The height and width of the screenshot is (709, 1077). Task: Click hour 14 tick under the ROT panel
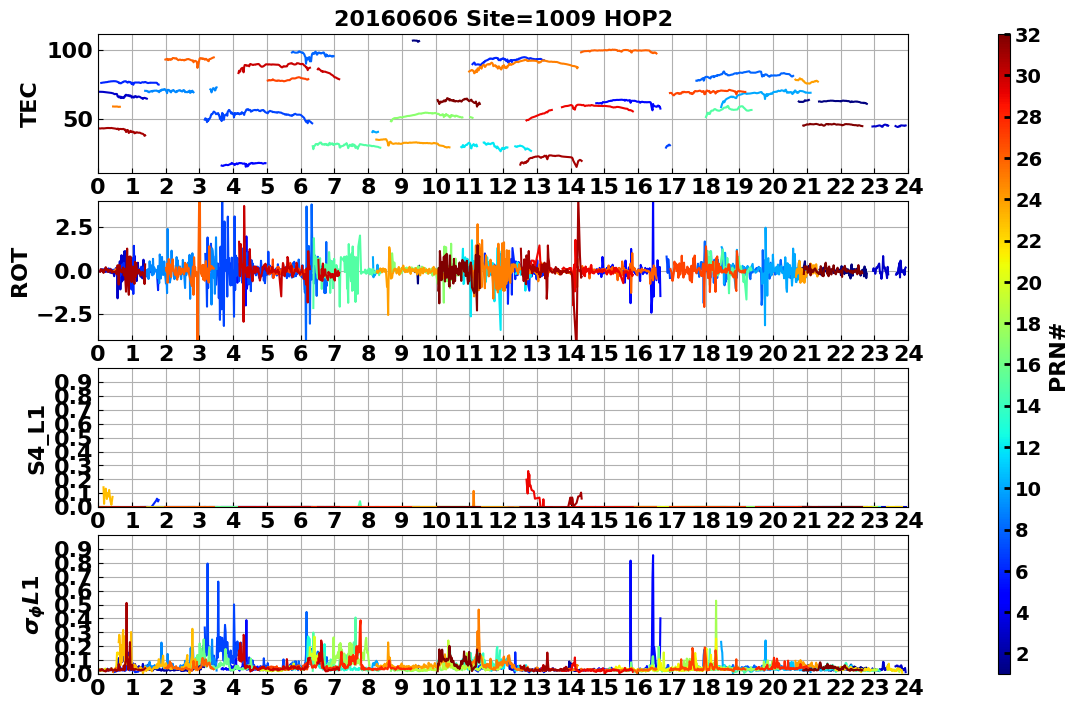(x=571, y=353)
